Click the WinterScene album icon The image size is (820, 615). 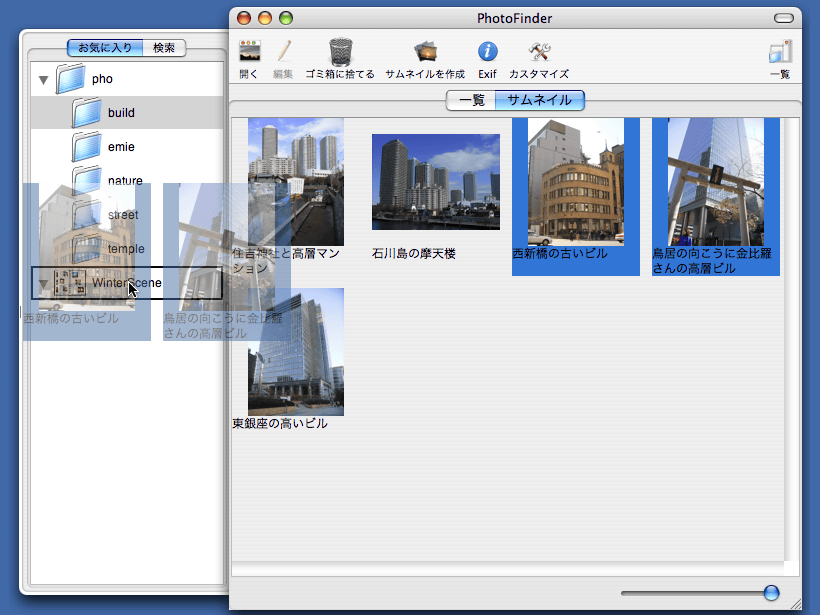coord(70,283)
